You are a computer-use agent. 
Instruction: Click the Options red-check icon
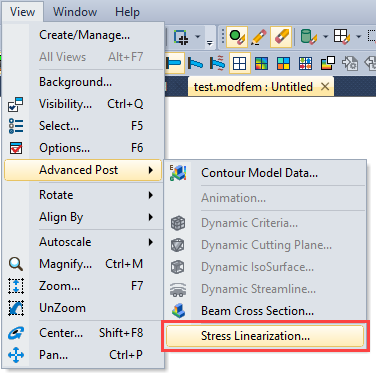[16, 148]
